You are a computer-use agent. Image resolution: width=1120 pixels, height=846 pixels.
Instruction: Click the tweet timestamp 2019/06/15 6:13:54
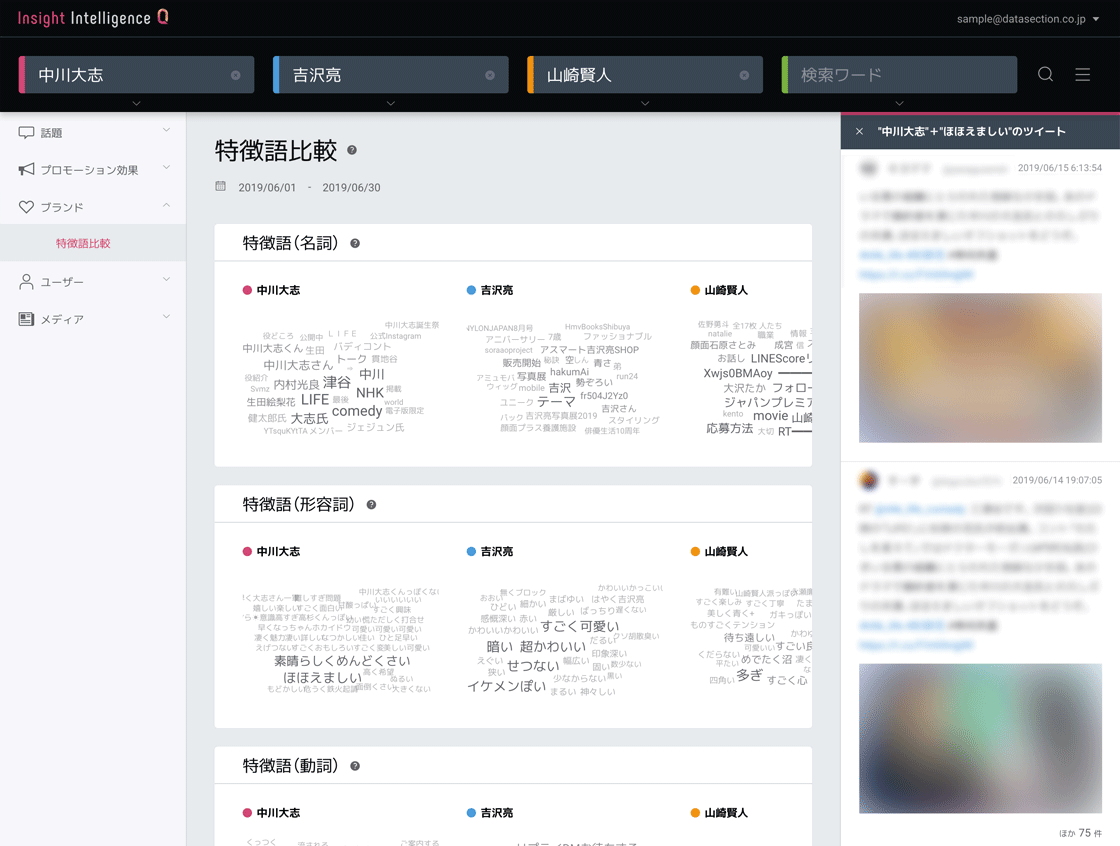pos(1060,168)
